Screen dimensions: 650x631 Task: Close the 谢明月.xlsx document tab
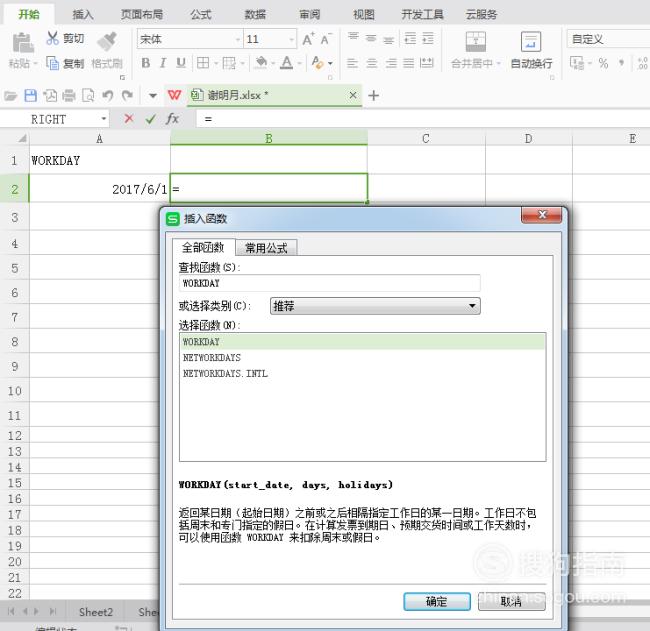tap(352, 95)
